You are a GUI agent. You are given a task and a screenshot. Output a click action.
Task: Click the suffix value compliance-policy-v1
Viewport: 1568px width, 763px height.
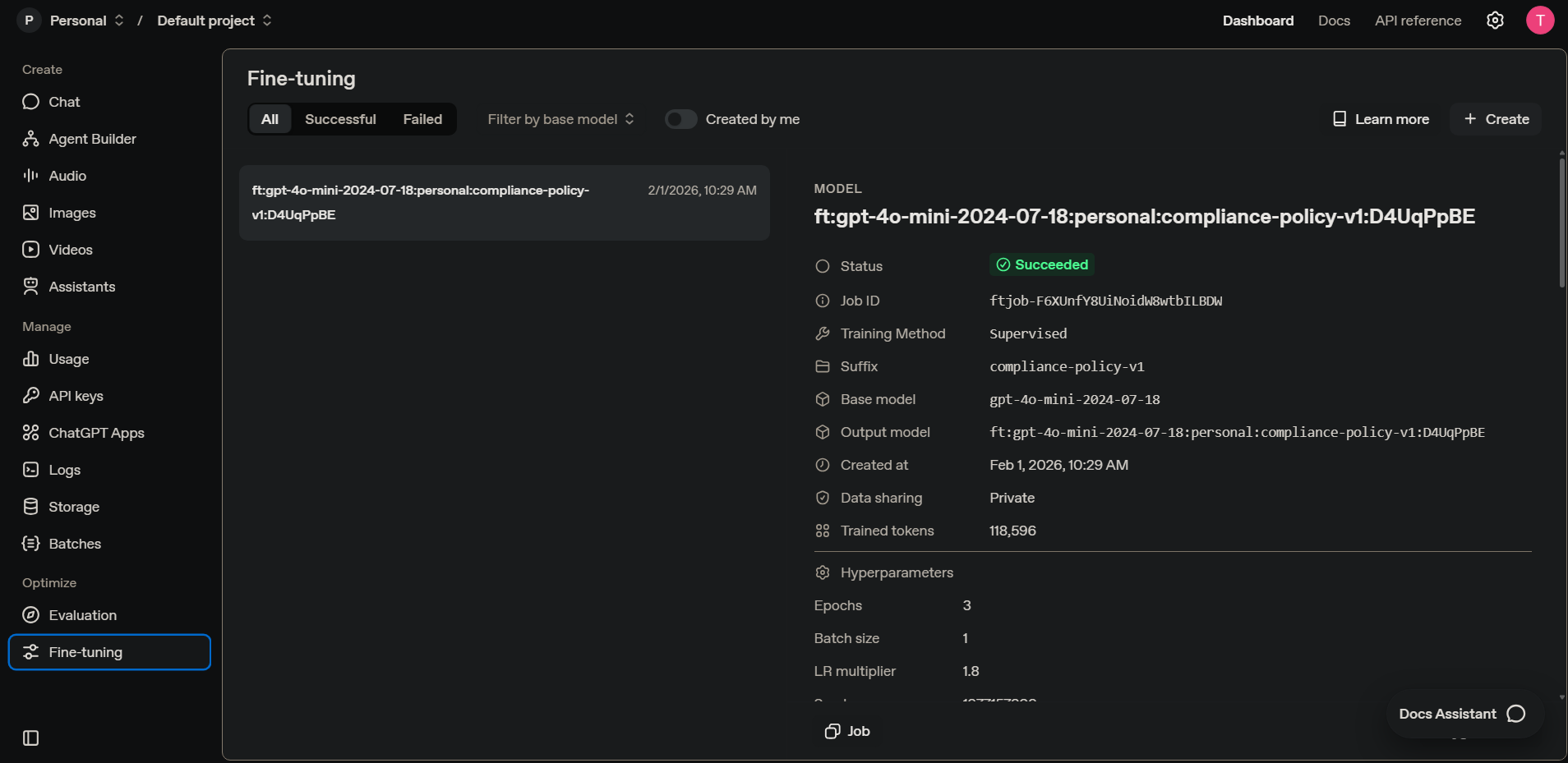(x=1067, y=366)
